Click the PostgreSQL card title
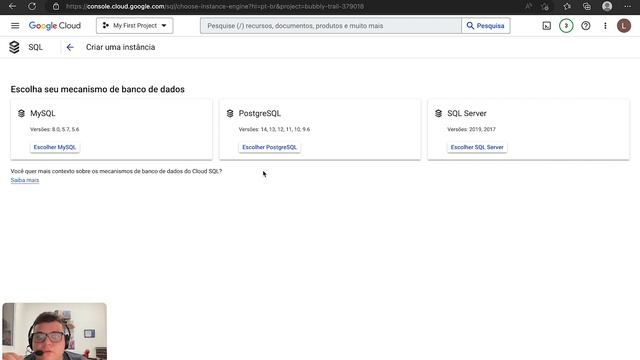Screen dimensions: 640x360 pos(260,113)
